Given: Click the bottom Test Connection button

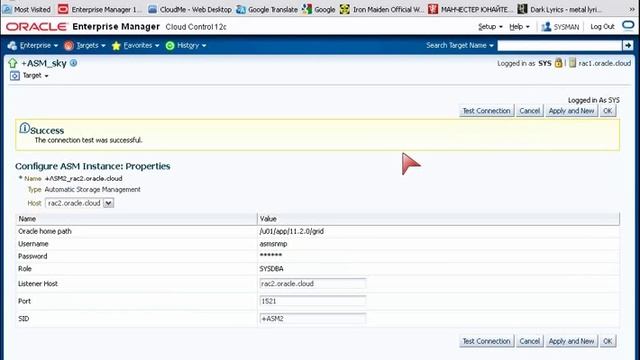Looking at the screenshot, I should (x=486, y=341).
